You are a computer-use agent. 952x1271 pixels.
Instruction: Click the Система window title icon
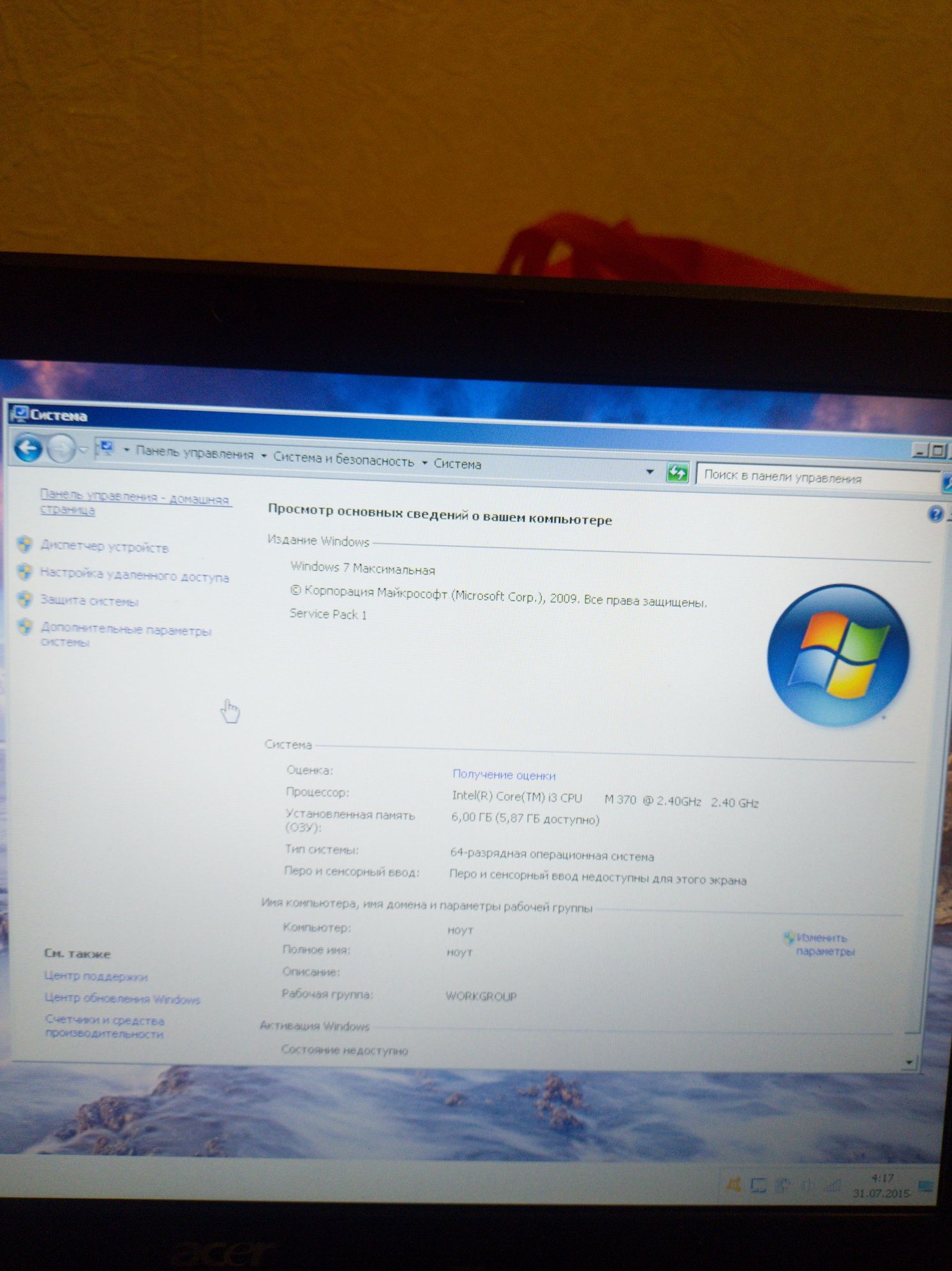tap(20, 414)
